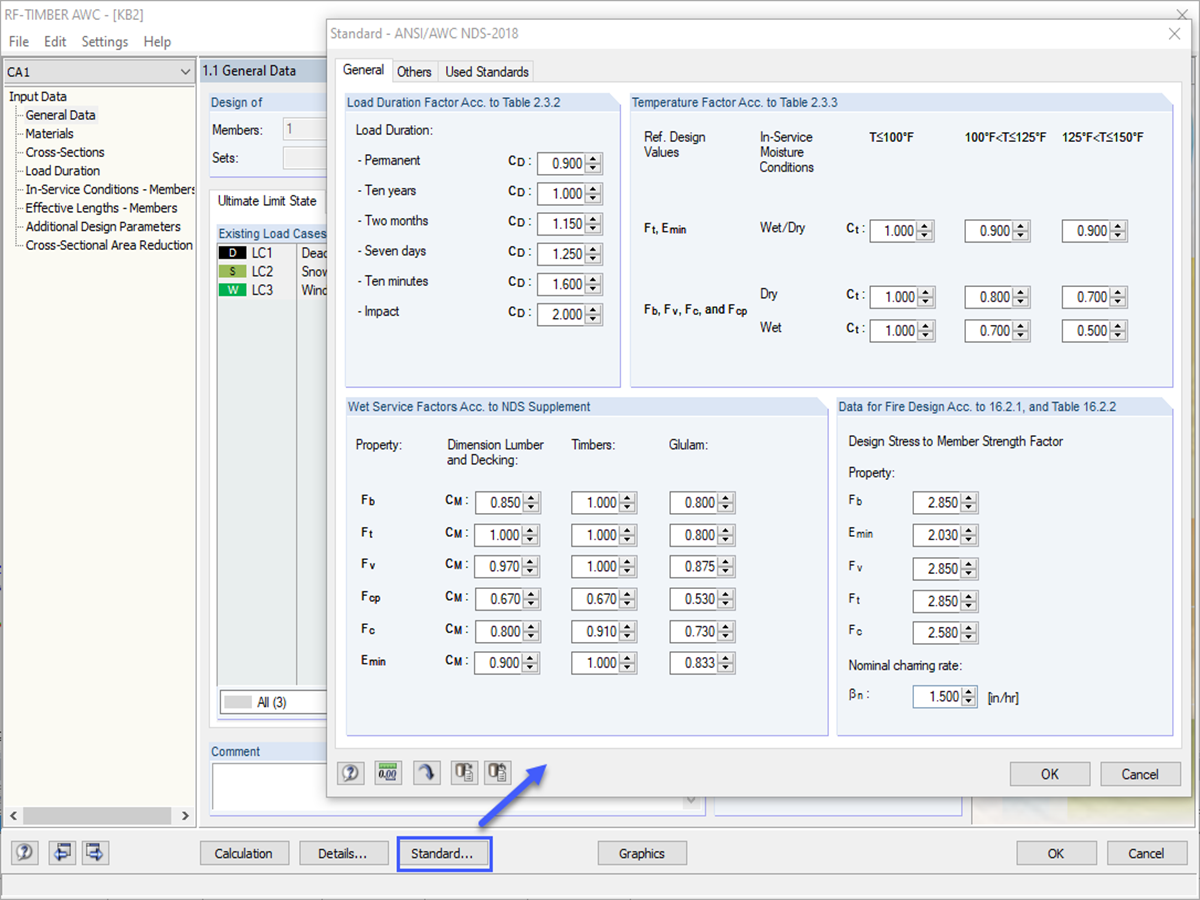Open the Settings menu
This screenshot has width=1200, height=900.
point(104,42)
